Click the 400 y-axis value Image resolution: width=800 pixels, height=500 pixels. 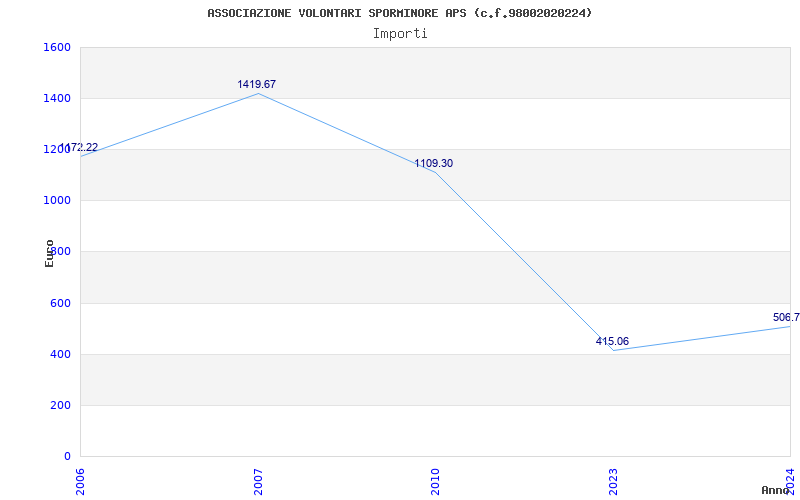click(60, 354)
